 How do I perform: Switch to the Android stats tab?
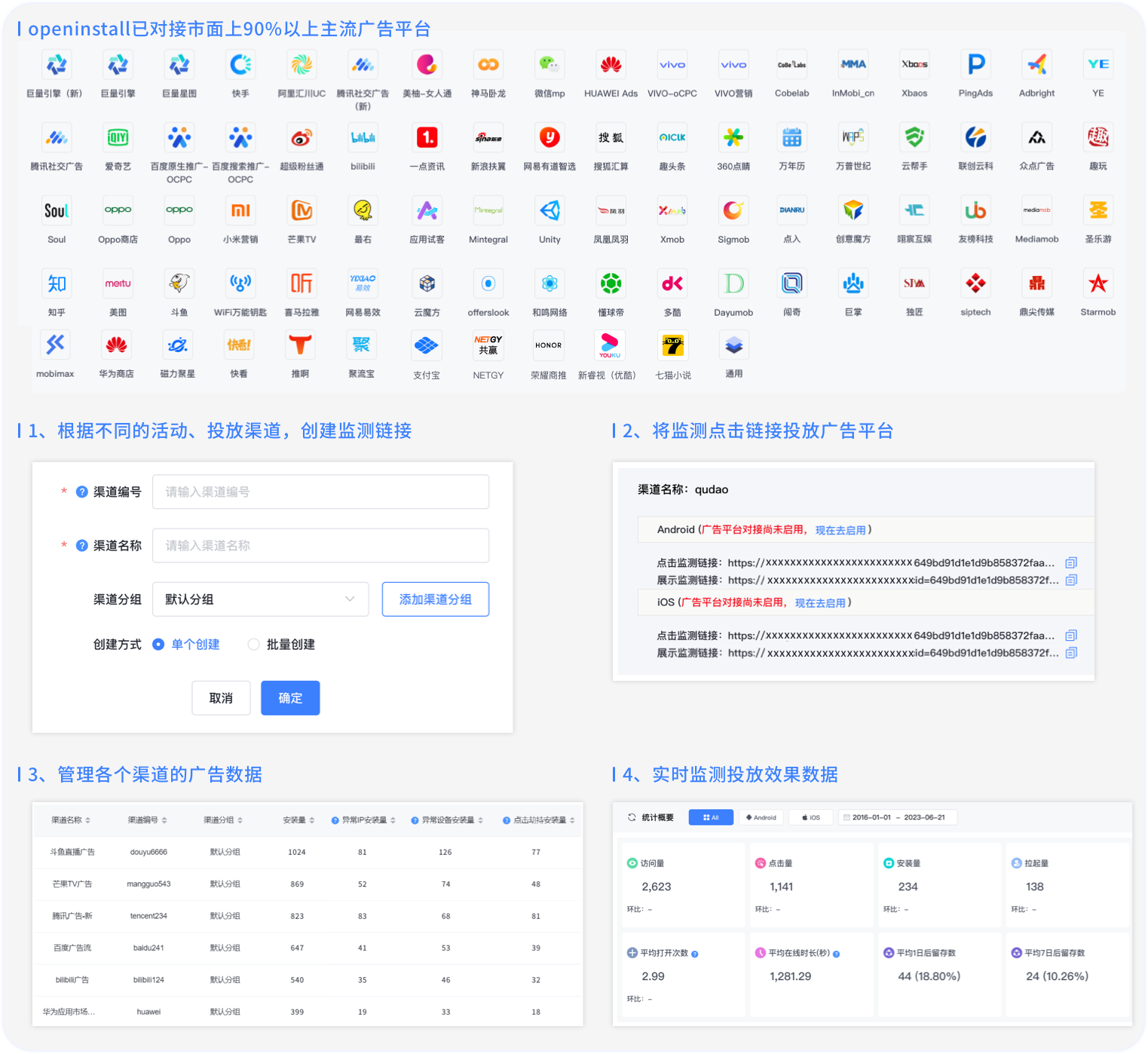[x=761, y=817]
